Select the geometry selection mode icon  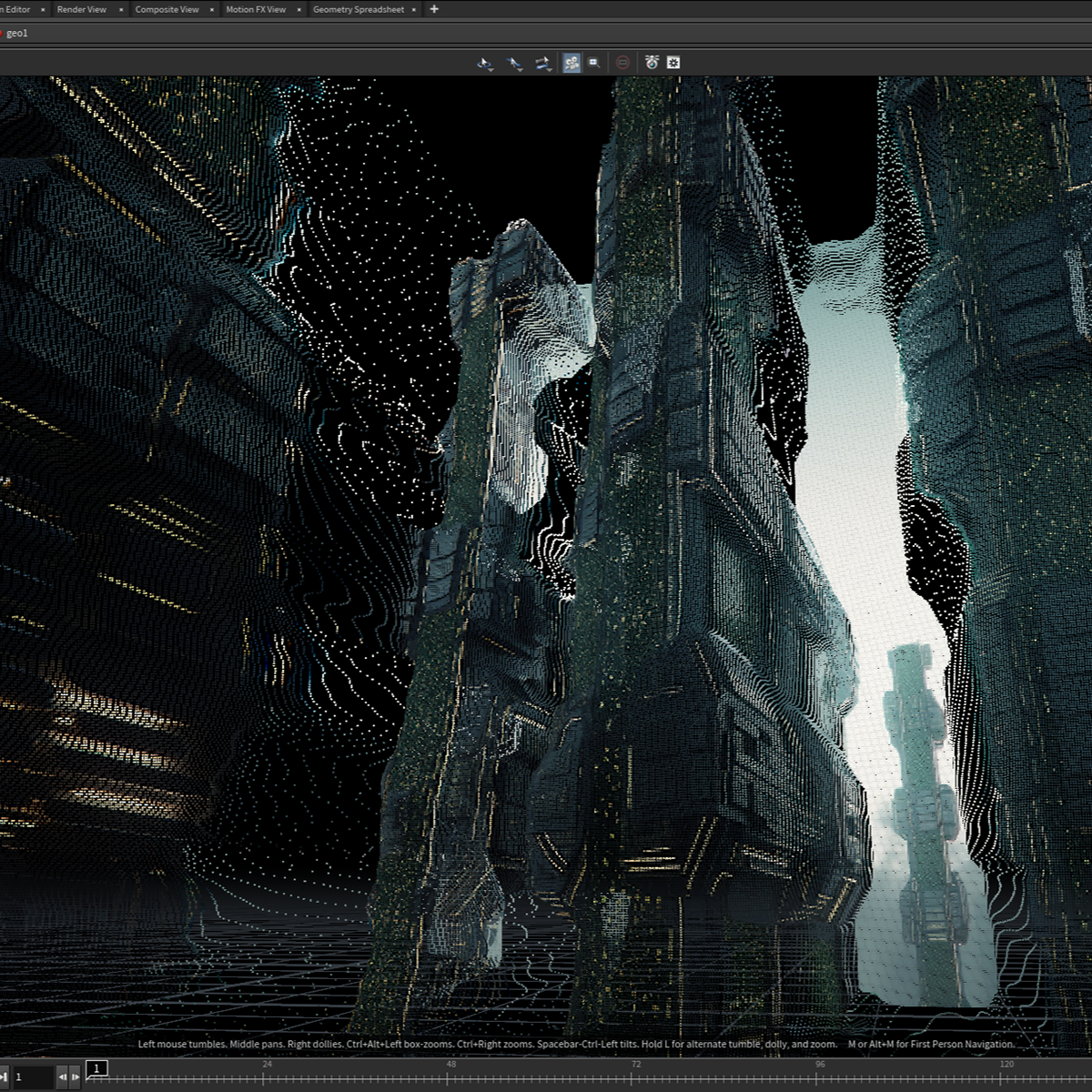pyautogui.click(x=514, y=63)
